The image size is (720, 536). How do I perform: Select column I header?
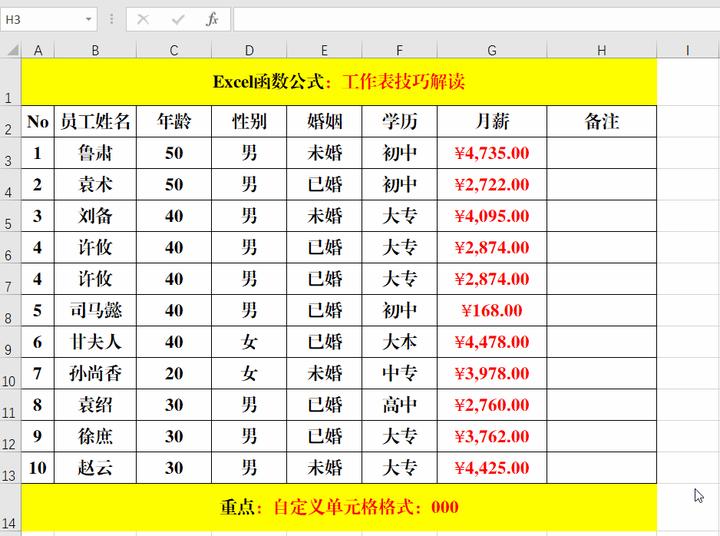click(688, 50)
